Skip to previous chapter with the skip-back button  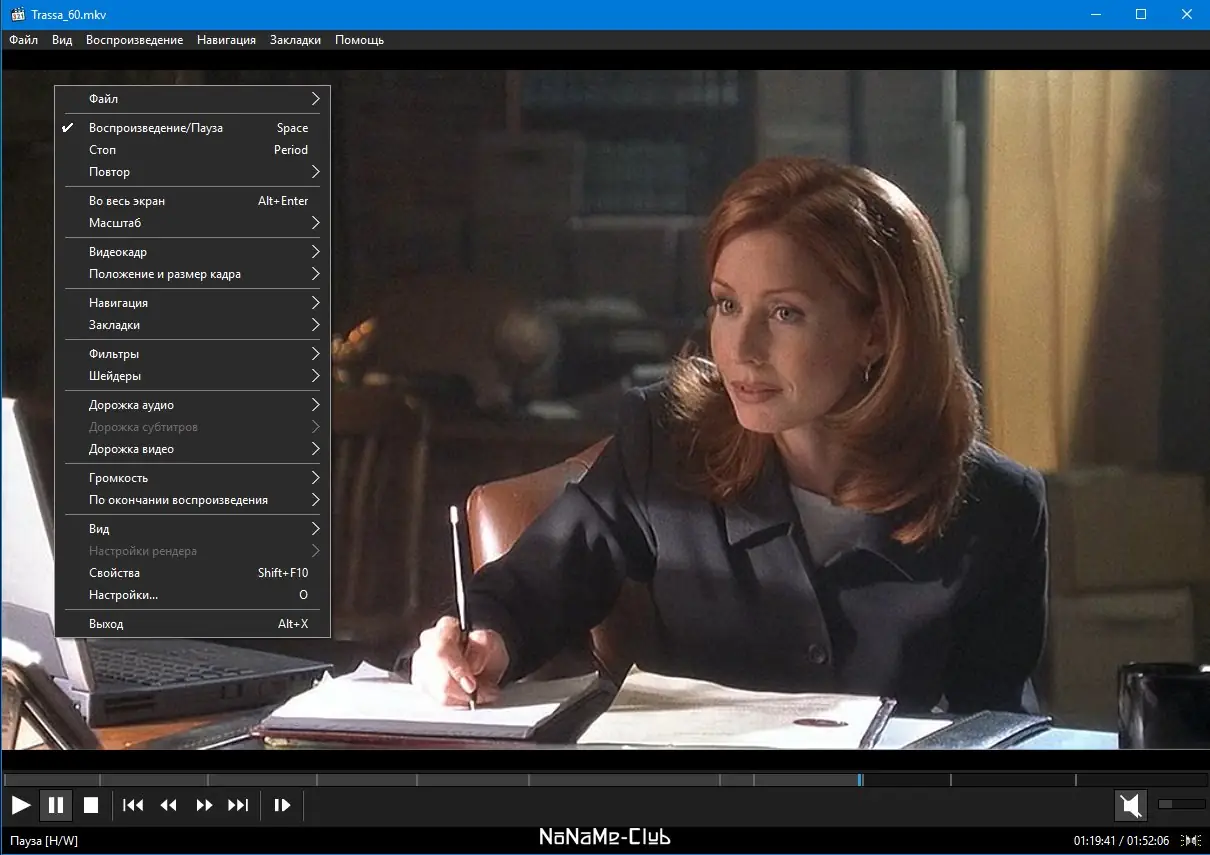(x=133, y=805)
